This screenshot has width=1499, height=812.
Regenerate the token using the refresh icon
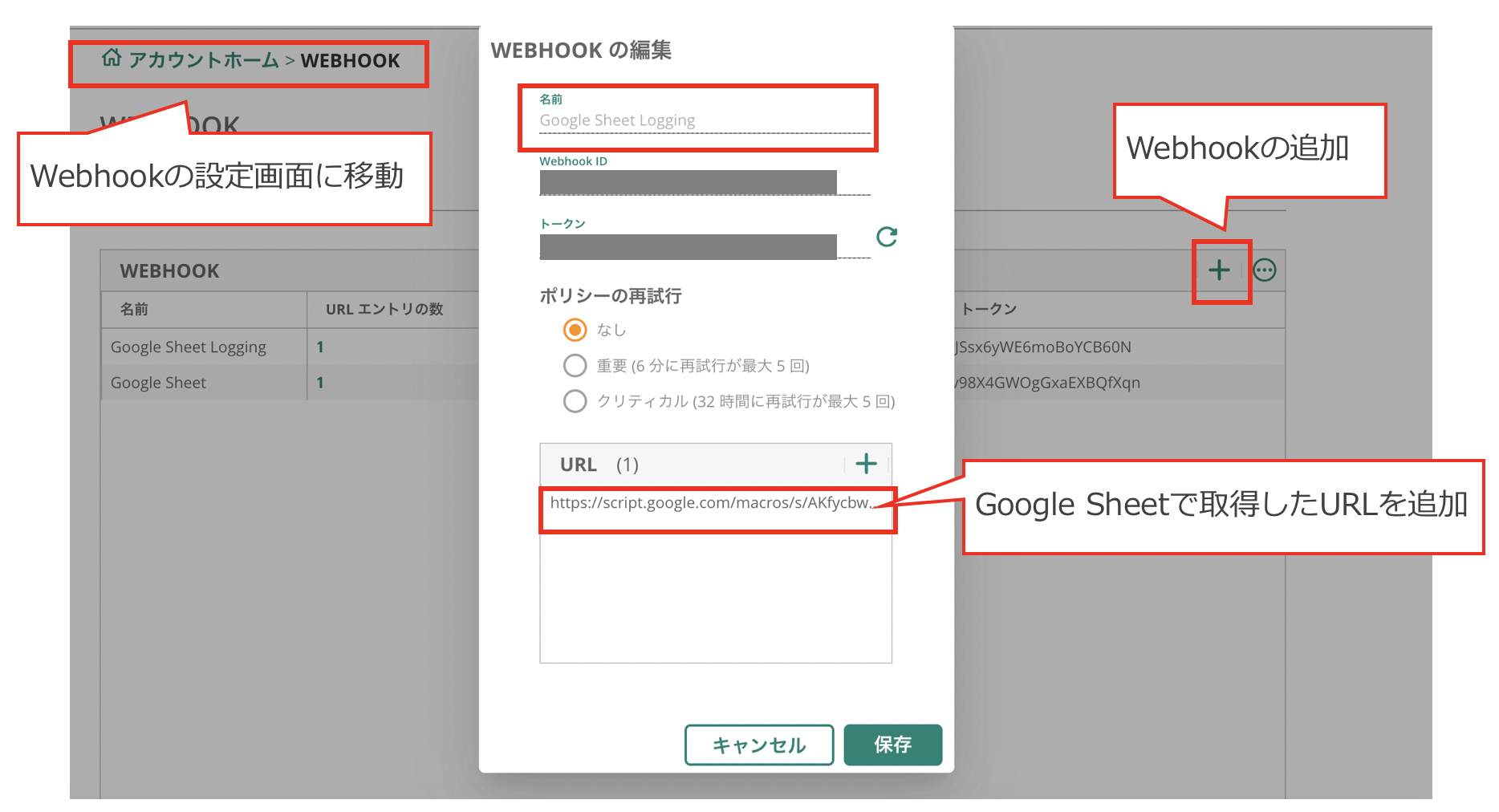[886, 237]
